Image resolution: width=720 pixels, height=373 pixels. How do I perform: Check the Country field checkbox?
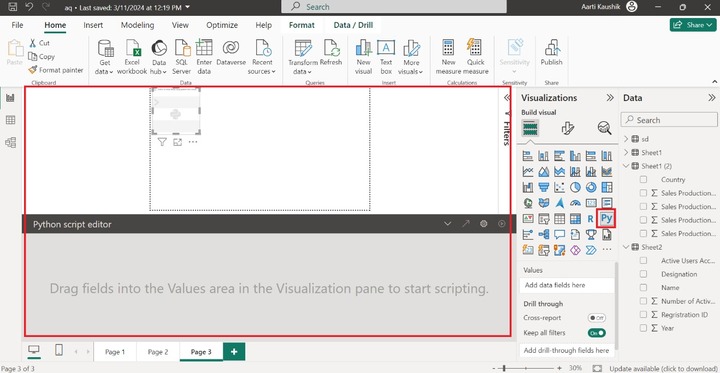[x=643, y=180]
